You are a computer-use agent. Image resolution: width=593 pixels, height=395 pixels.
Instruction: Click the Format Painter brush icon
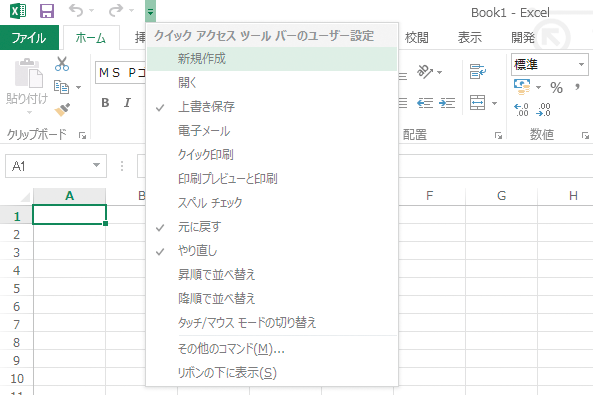62,109
